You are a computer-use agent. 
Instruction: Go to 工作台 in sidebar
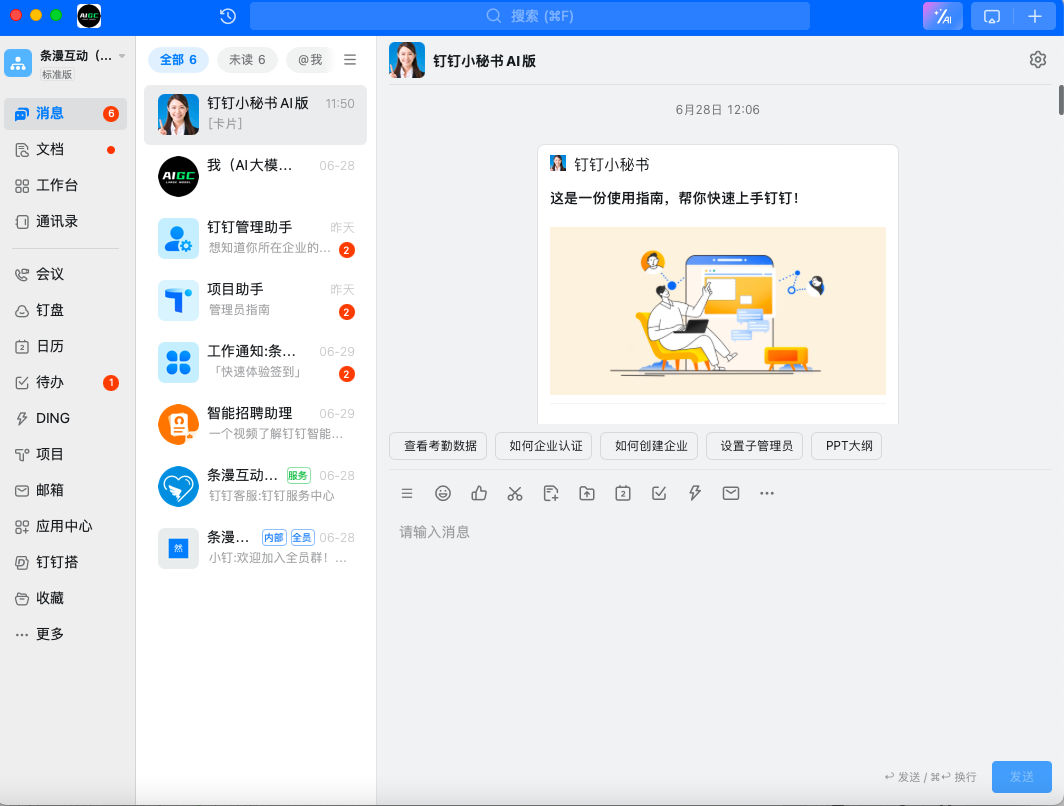(65, 185)
